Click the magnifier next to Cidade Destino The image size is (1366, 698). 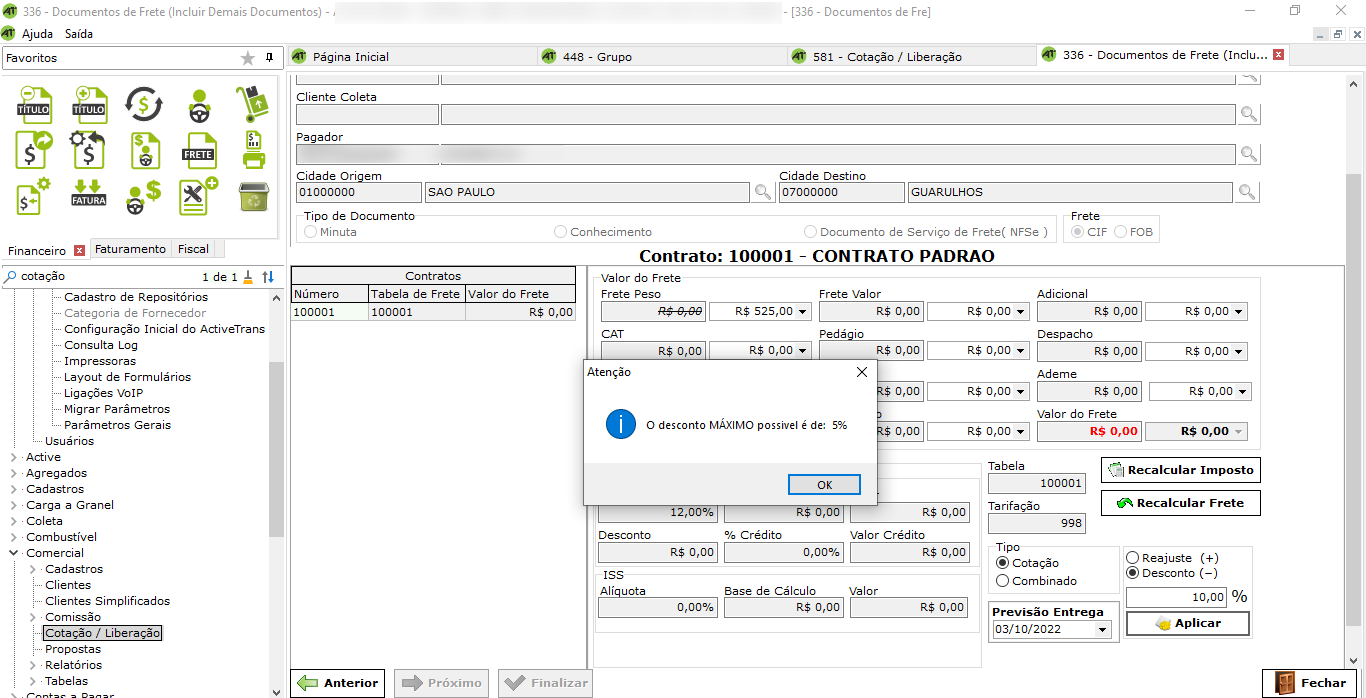pyautogui.click(x=1247, y=192)
